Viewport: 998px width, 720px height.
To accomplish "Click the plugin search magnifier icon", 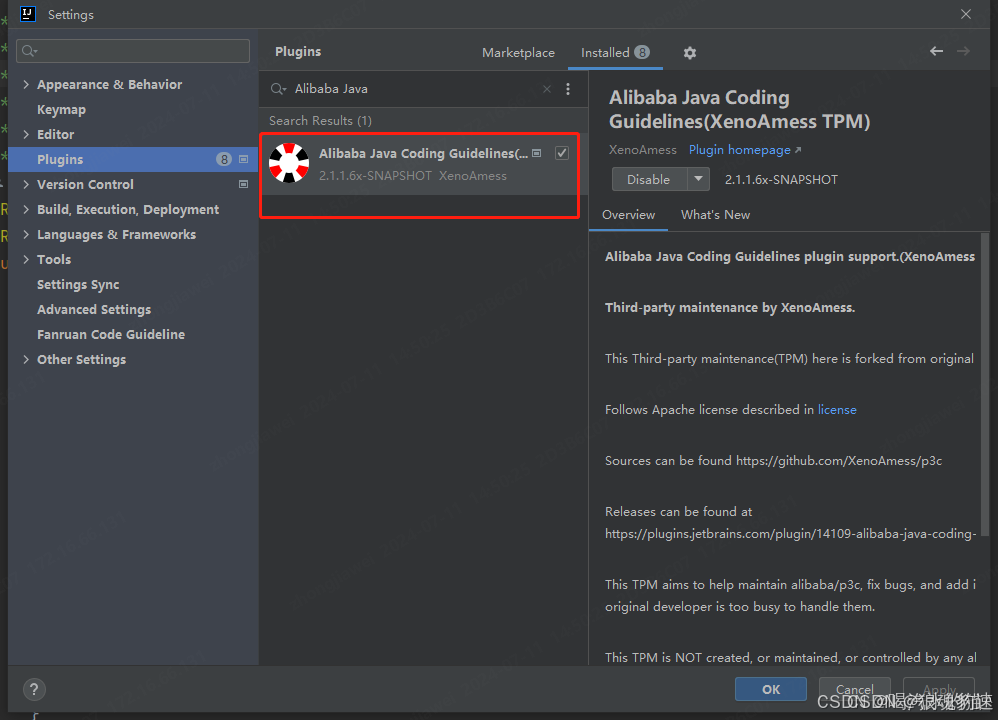I will click(278, 89).
